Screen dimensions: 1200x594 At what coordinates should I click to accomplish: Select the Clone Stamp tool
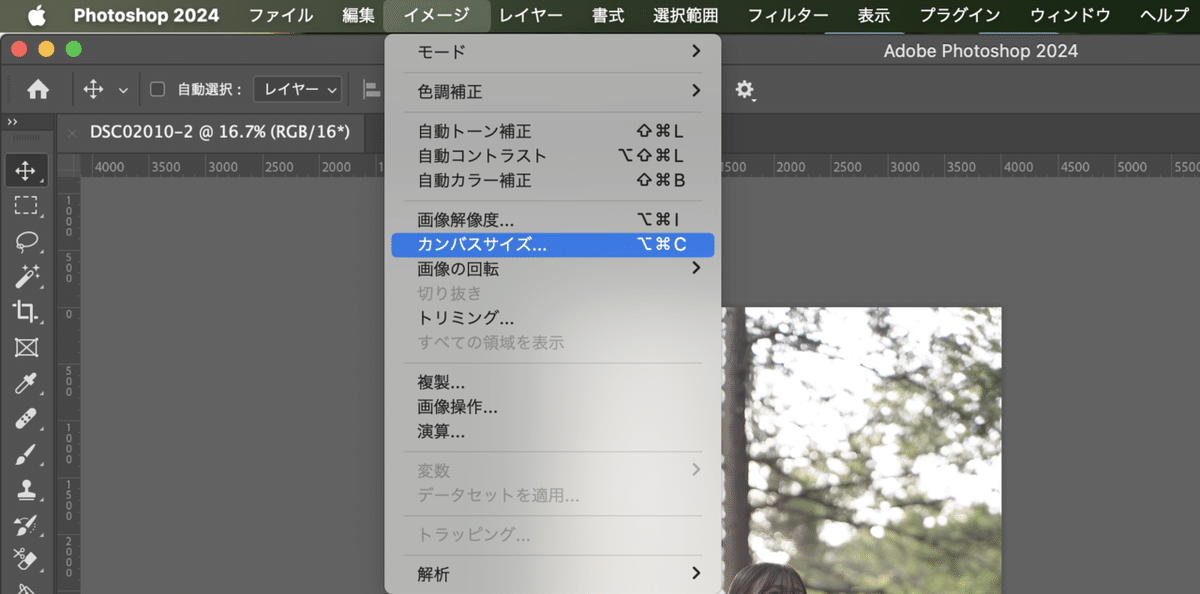25,490
